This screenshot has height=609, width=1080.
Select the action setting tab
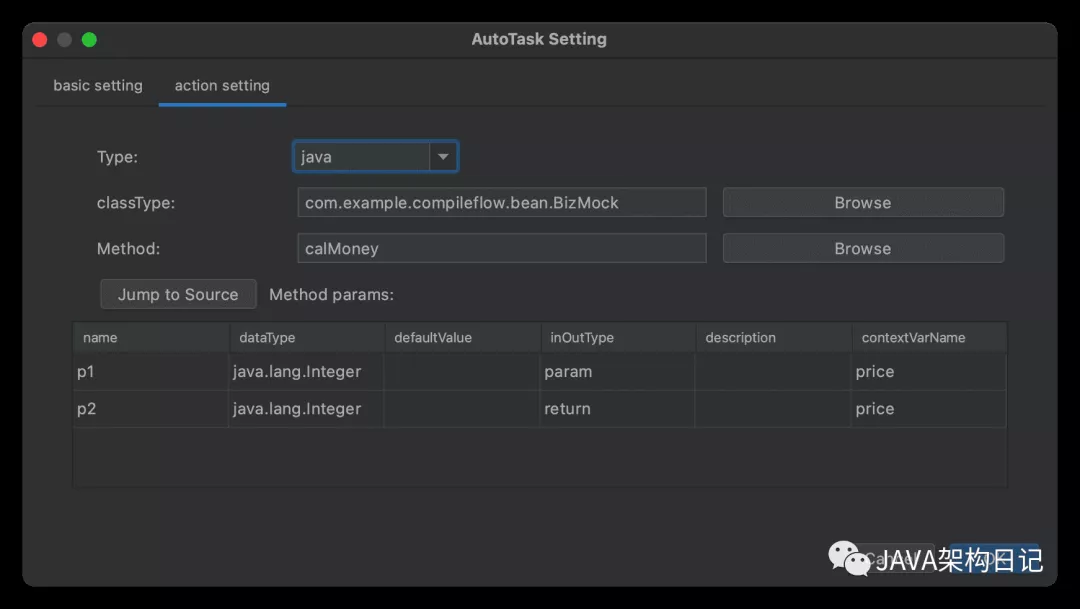pyautogui.click(x=222, y=86)
